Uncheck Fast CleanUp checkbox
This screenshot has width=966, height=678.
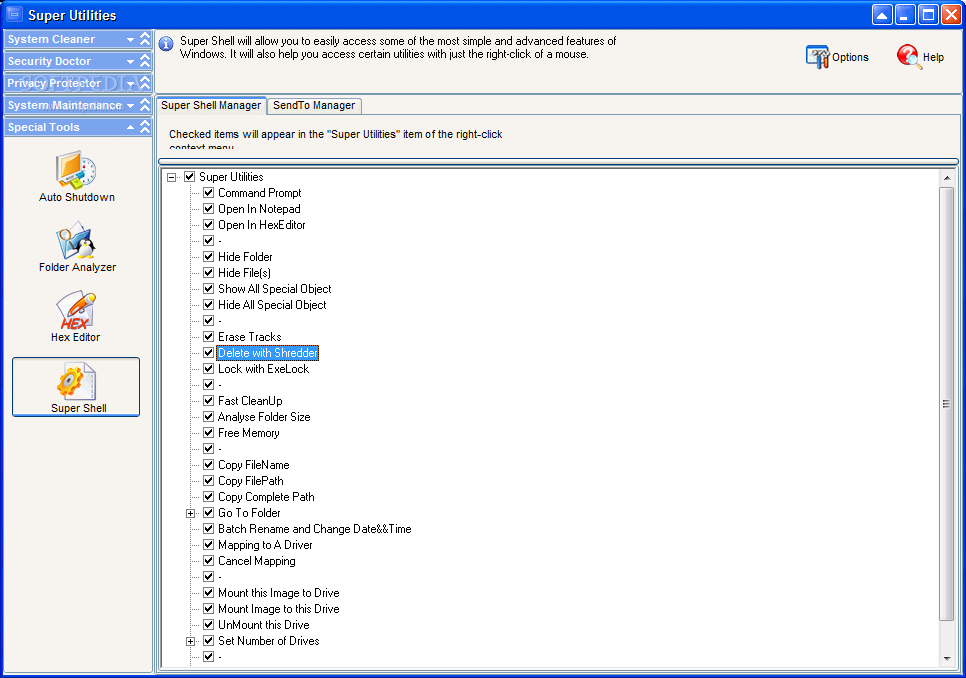pyautogui.click(x=209, y=401)
